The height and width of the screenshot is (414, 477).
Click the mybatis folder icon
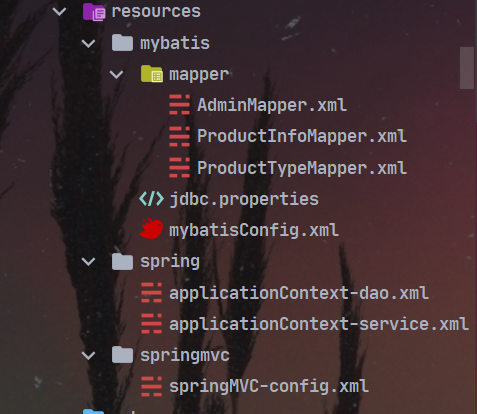[x=122, y=43]
